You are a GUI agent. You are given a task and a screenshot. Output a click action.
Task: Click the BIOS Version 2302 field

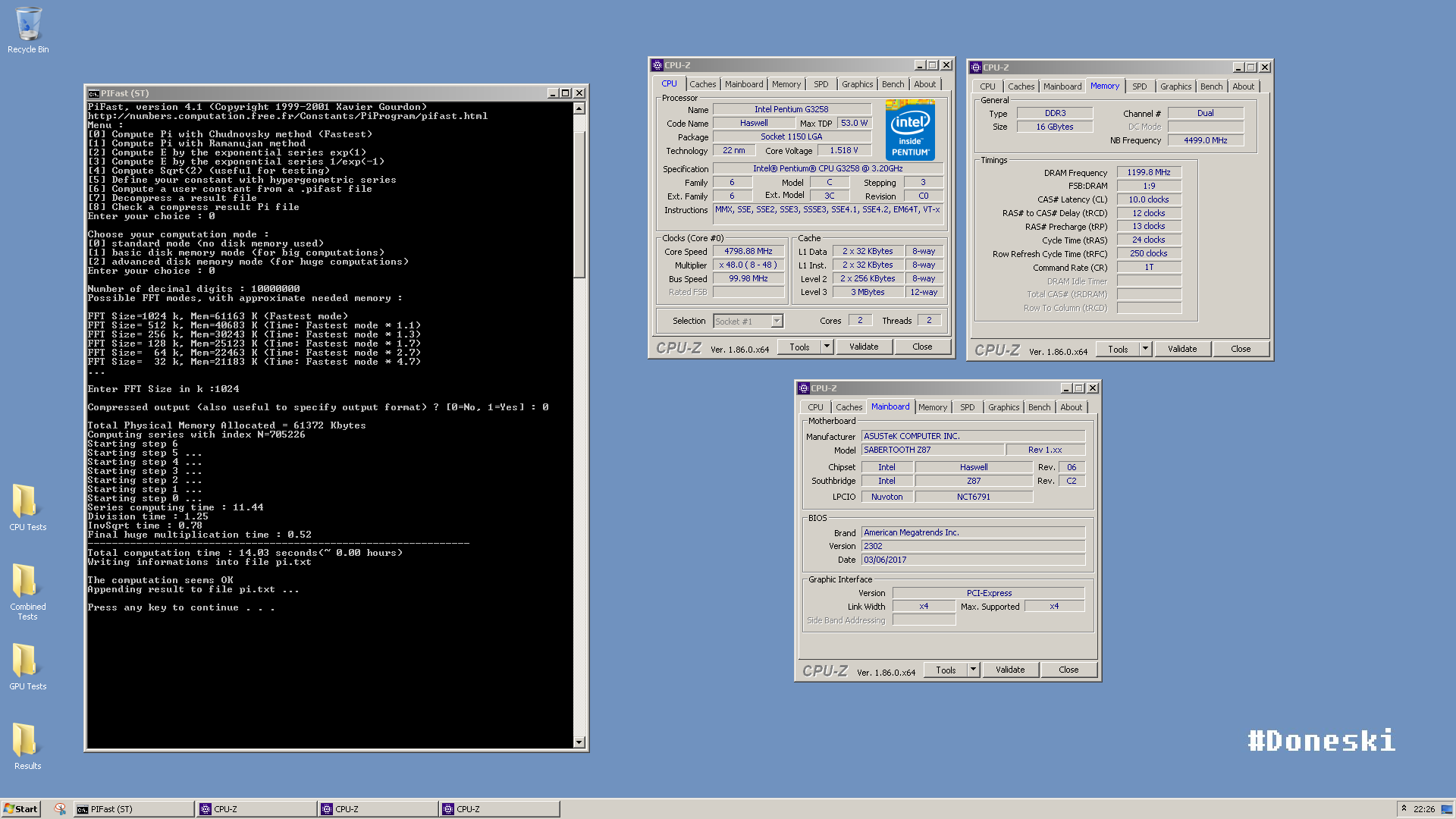point(973,546)
